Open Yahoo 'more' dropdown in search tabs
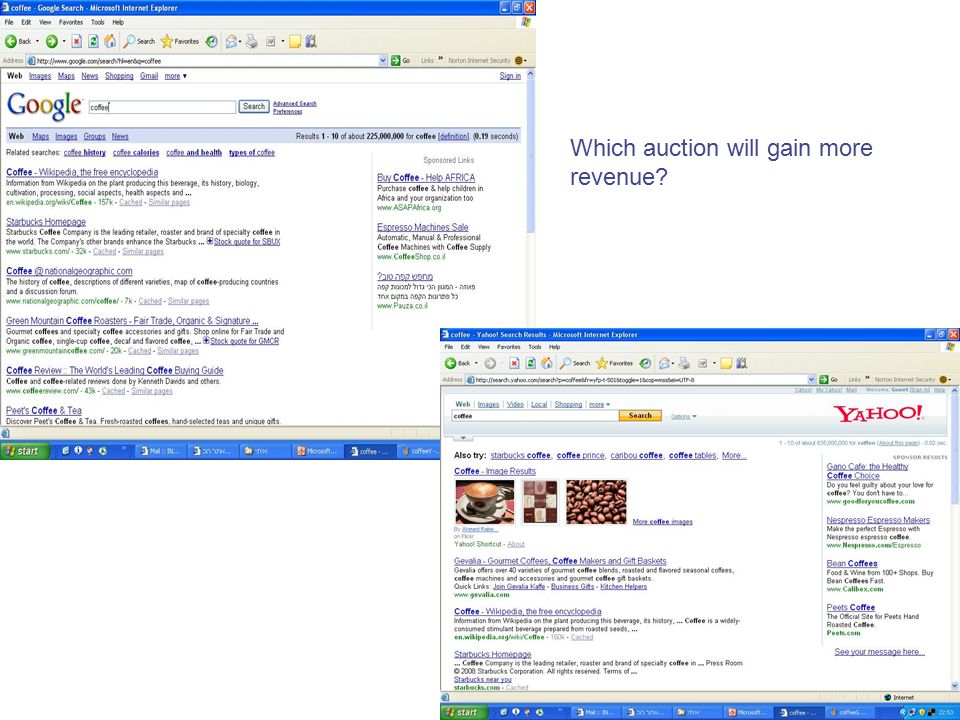The height and width of the screenshot is (720, 960). pyautogui.click(x=599, y=404)
